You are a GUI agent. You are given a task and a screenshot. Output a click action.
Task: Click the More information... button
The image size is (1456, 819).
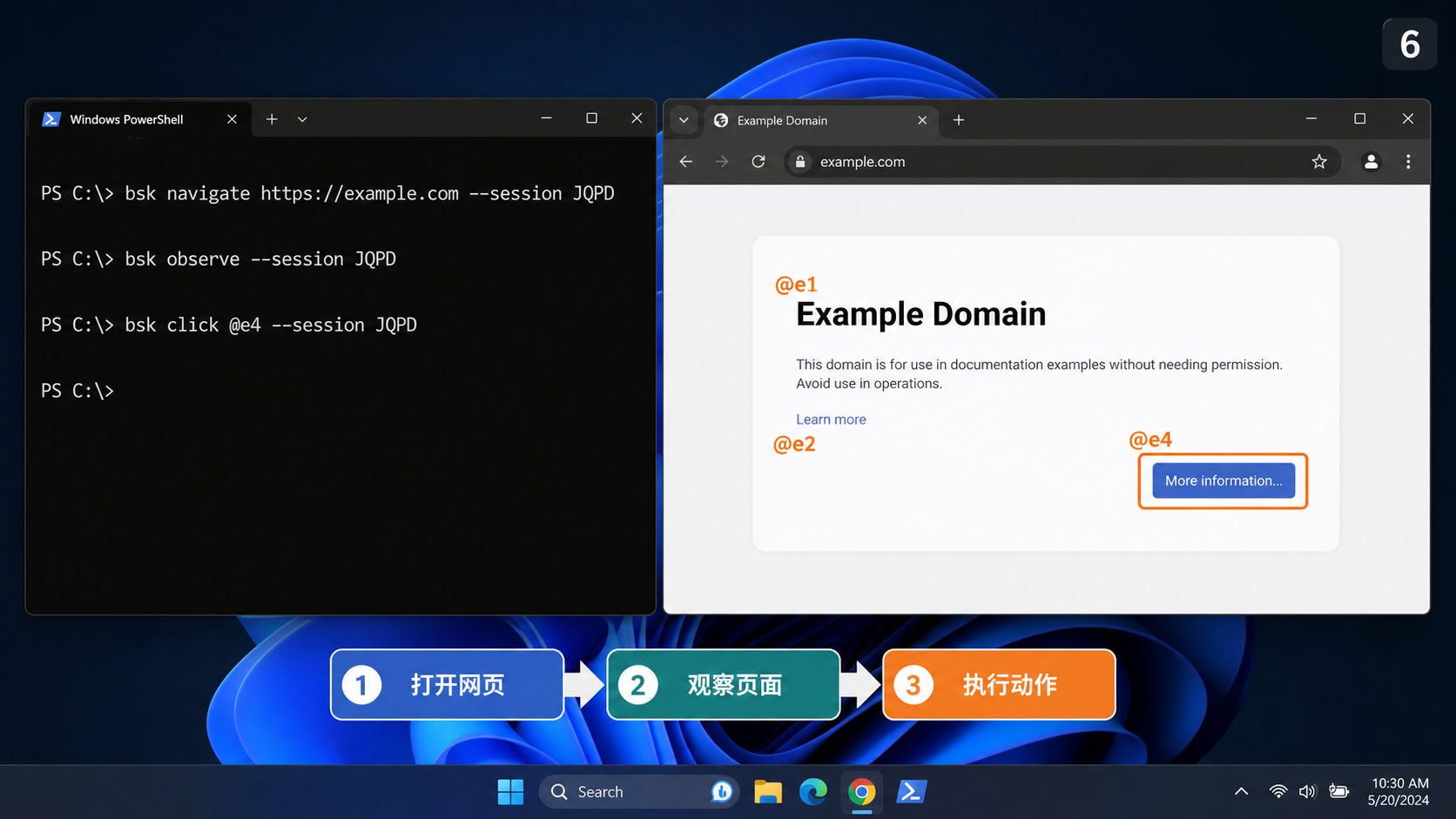pos(1223,480)
